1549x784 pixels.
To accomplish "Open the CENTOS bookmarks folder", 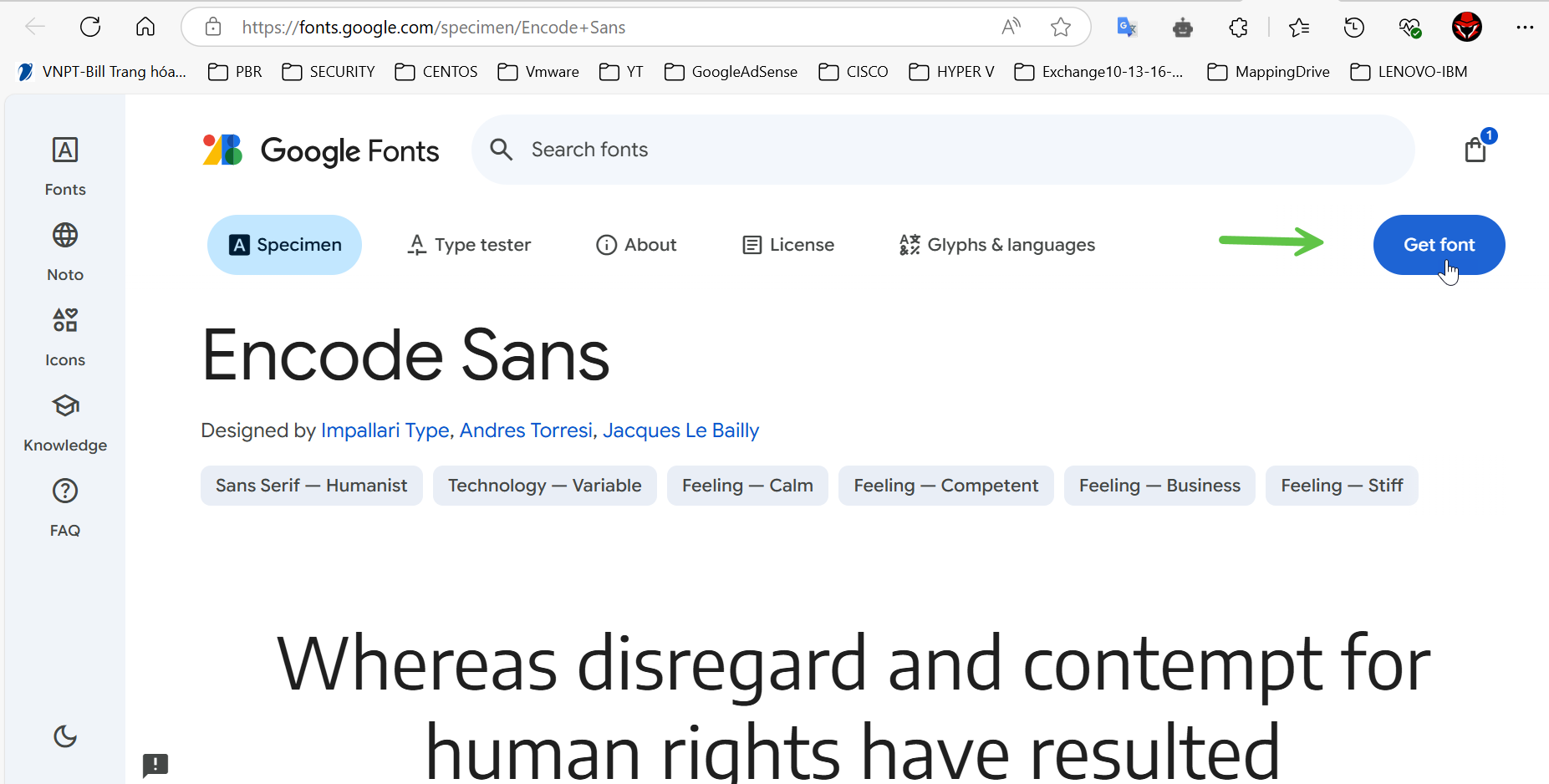I will pyautogui.click(x=436, y=72).
